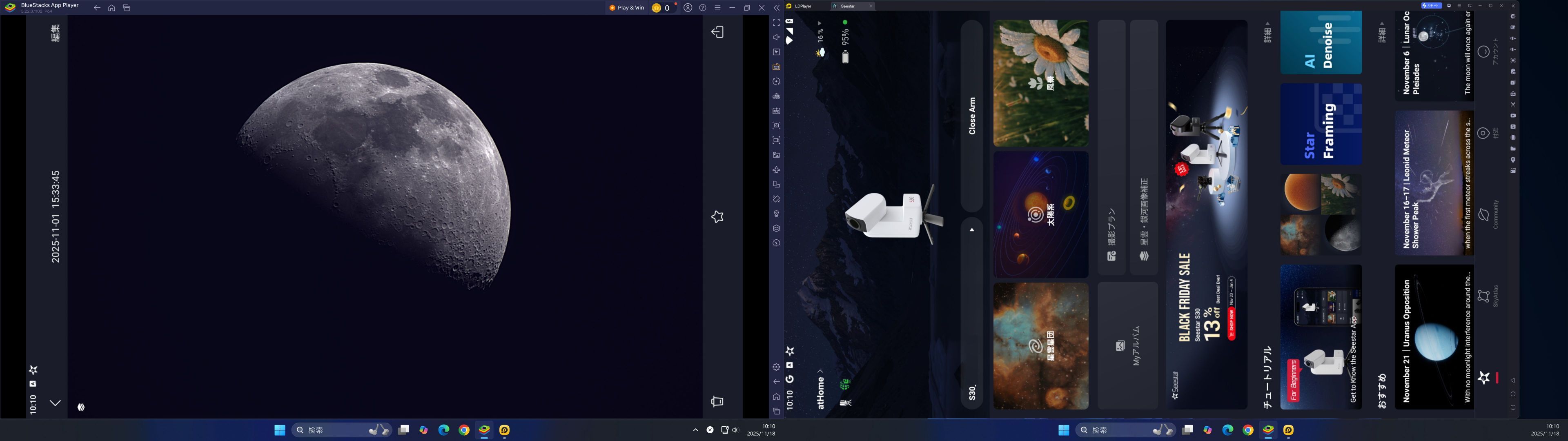Screen dimensions: 1568x441
Task: Click the Play & Win button
Action: (626, 8)
